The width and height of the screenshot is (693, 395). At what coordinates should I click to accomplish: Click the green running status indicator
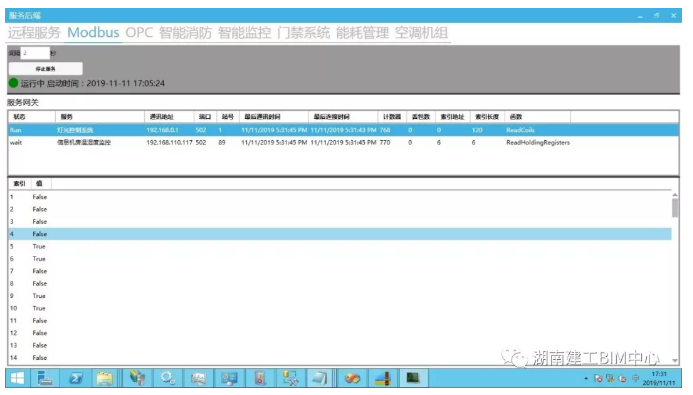click(13, 83)
